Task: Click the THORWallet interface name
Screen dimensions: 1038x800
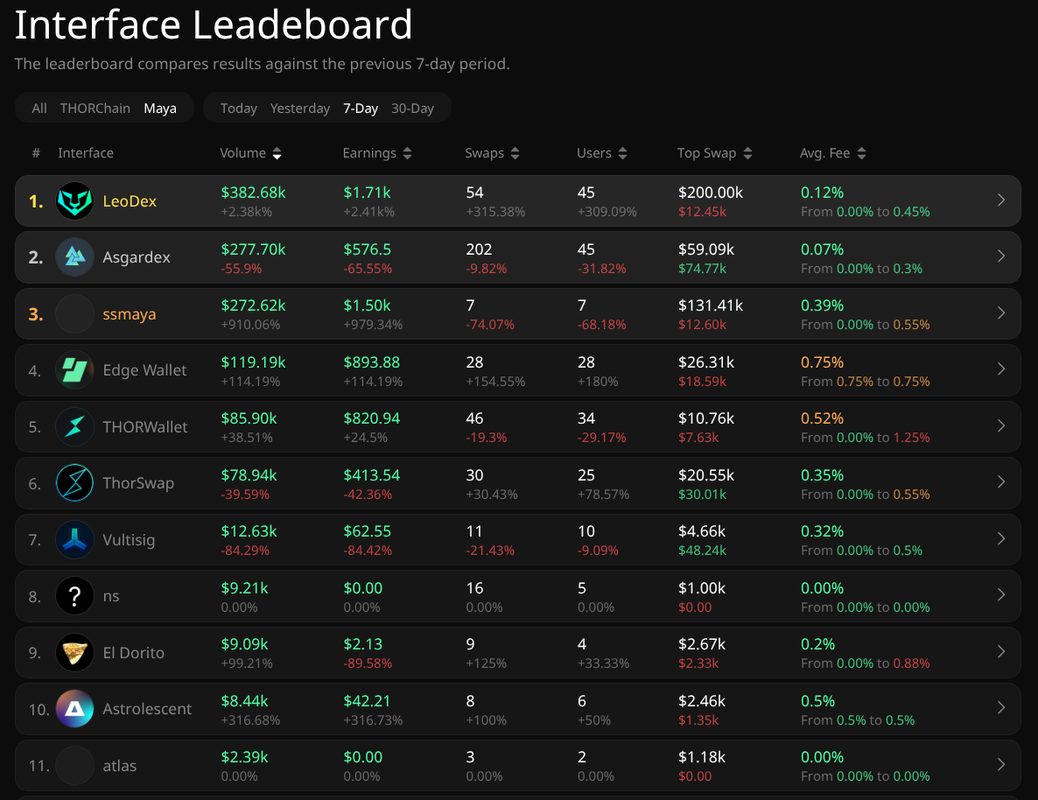Action: pos(145,427)
